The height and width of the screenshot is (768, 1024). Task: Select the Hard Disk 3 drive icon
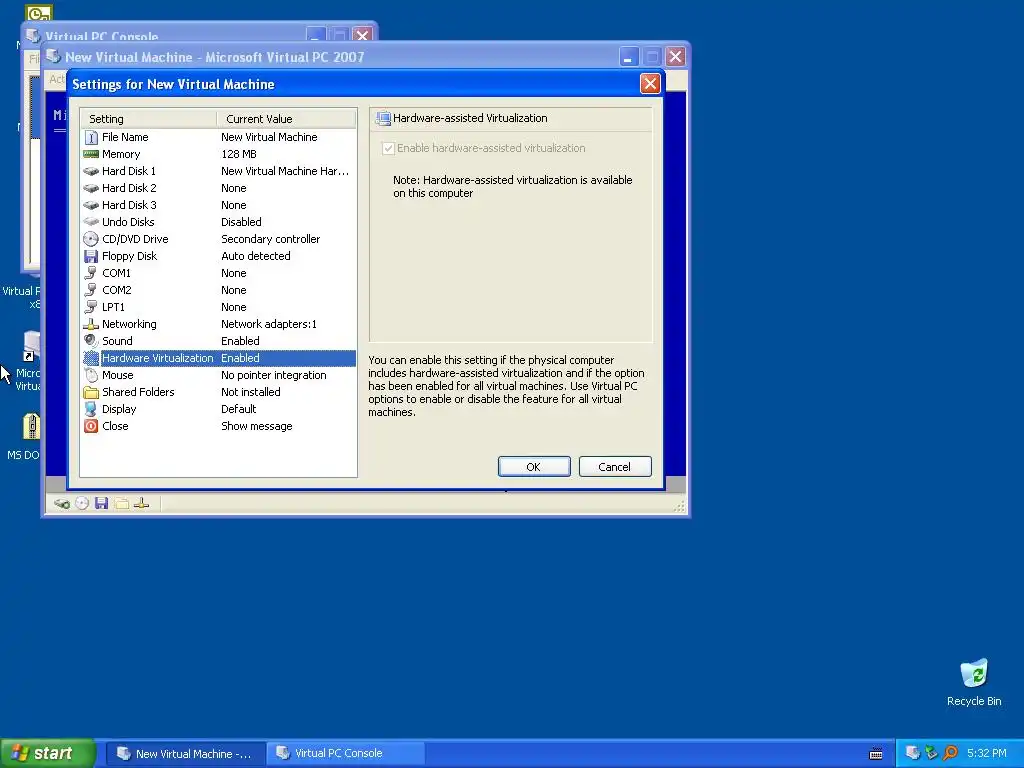pyautogui.click(x=91, y=205)
